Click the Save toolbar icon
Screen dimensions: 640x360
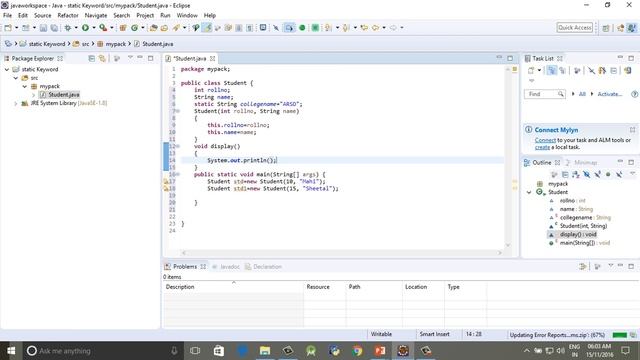43,28
